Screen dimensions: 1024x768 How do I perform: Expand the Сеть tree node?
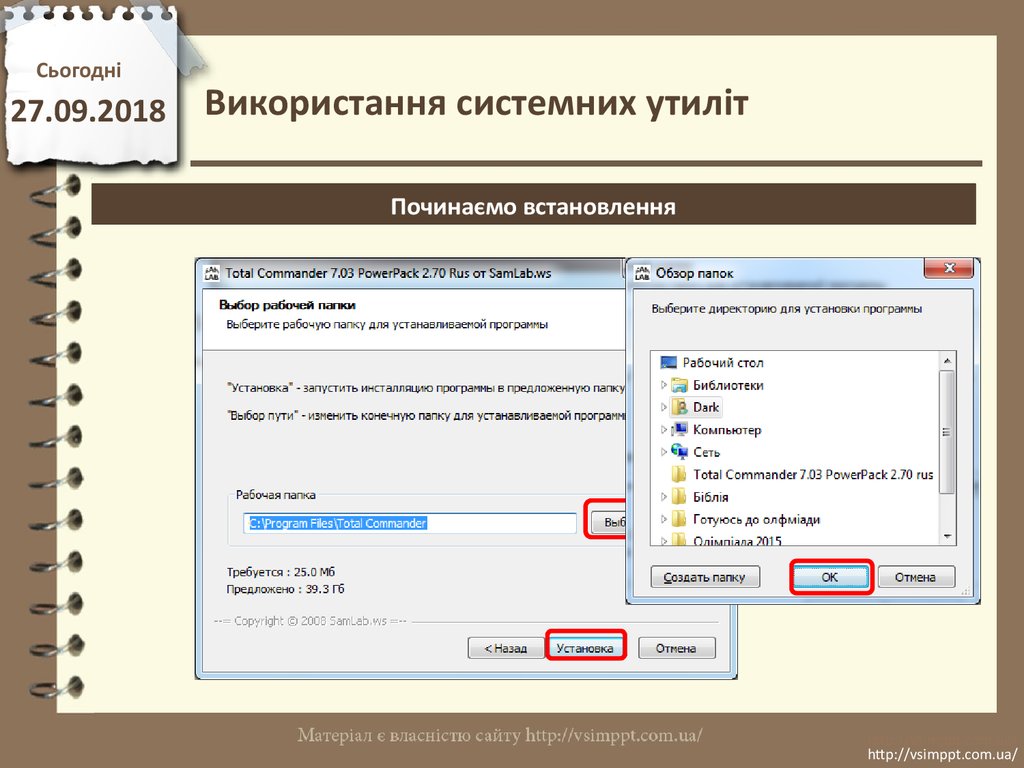[x=663, y=452]
